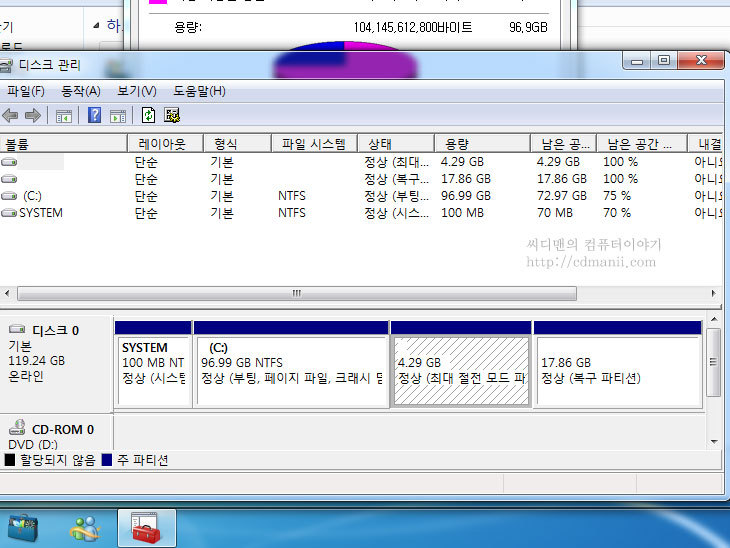Toggle the console tree pane icon
This screenshot has height=548, width=730.
point(63,116)
